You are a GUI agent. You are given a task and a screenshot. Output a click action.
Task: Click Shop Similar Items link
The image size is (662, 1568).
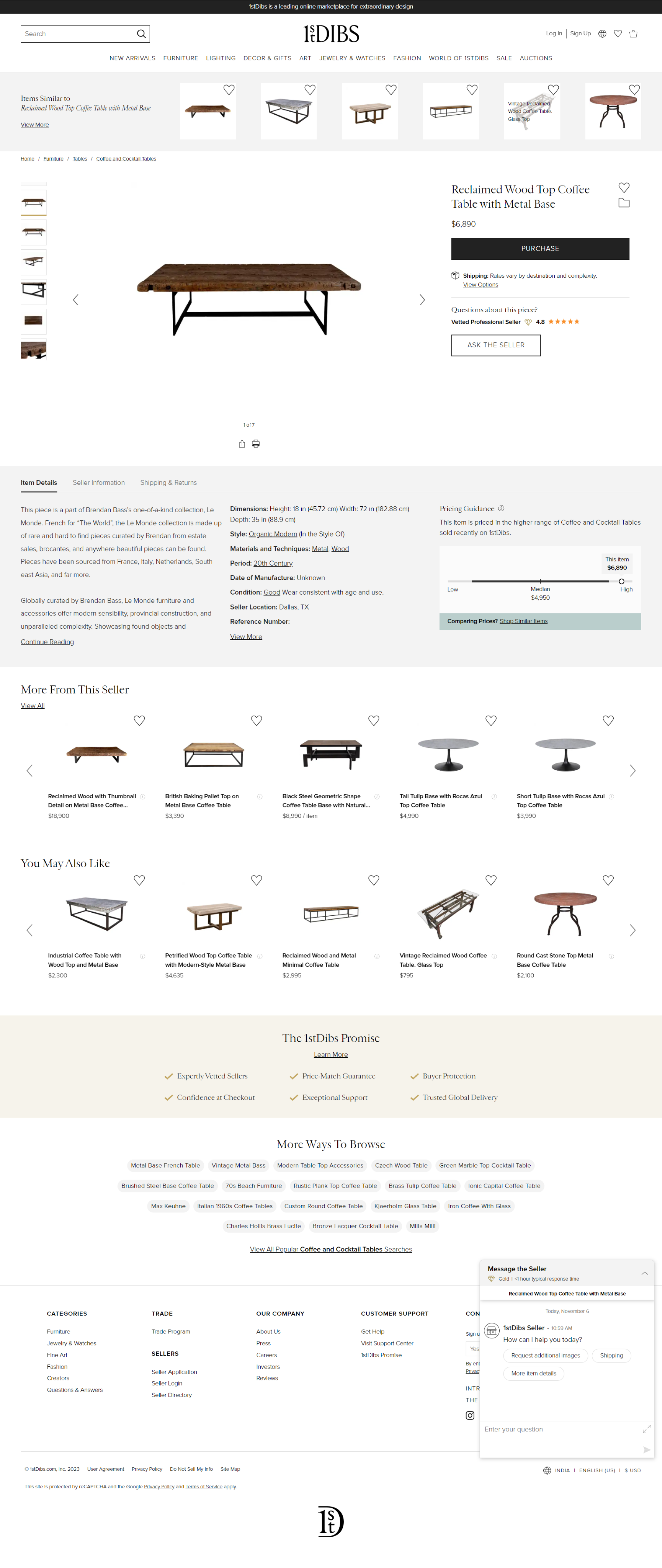pos(524,621)
